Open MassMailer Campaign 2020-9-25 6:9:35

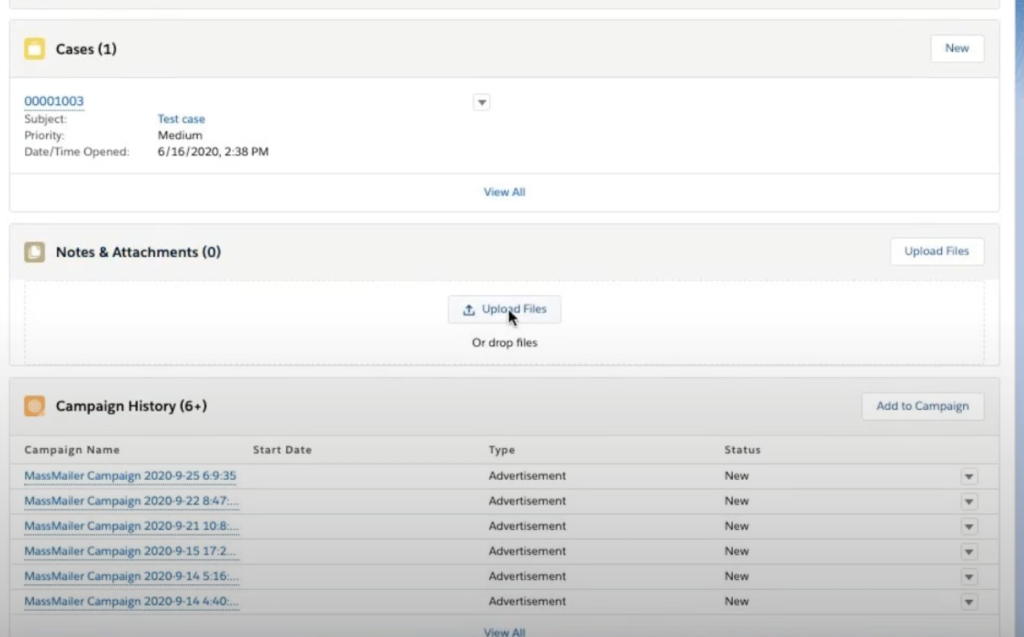pos(130,476)
